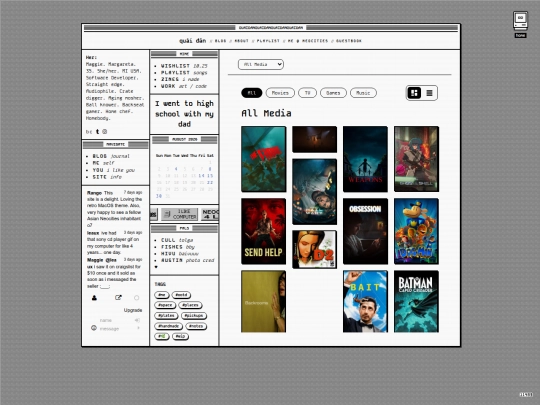Viewport: 540px width, 405px height.
Task: Click the #wip tag
Action: coord(180,336)
